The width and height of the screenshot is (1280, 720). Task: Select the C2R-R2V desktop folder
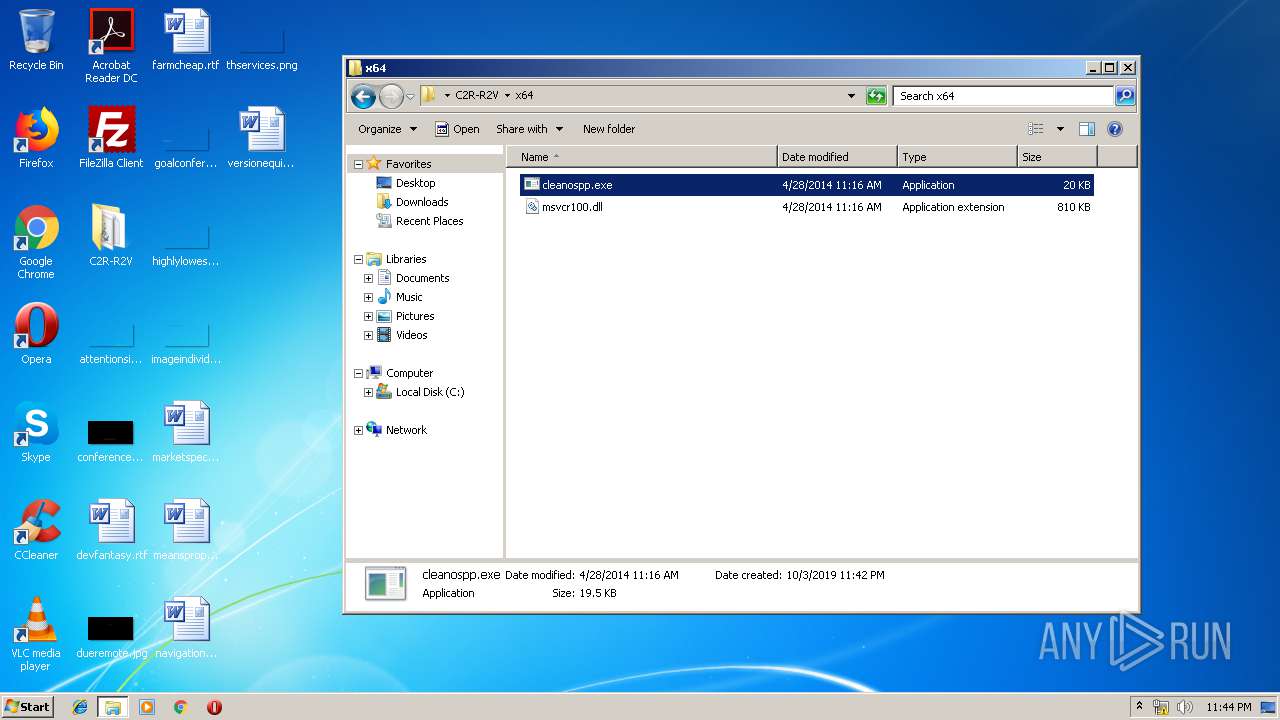(x=111, y=235)
